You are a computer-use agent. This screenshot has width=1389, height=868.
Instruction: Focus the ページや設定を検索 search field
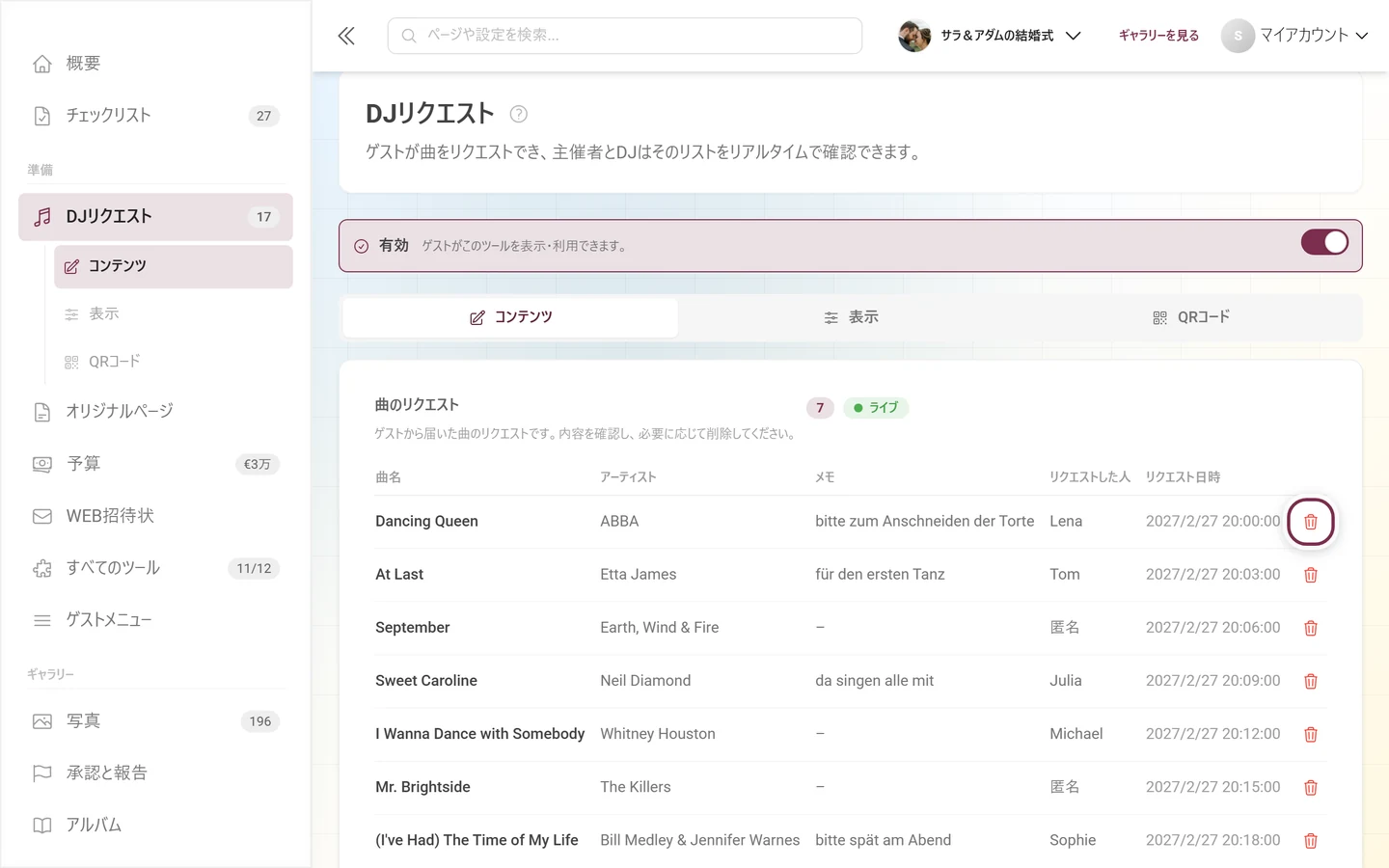625,36
